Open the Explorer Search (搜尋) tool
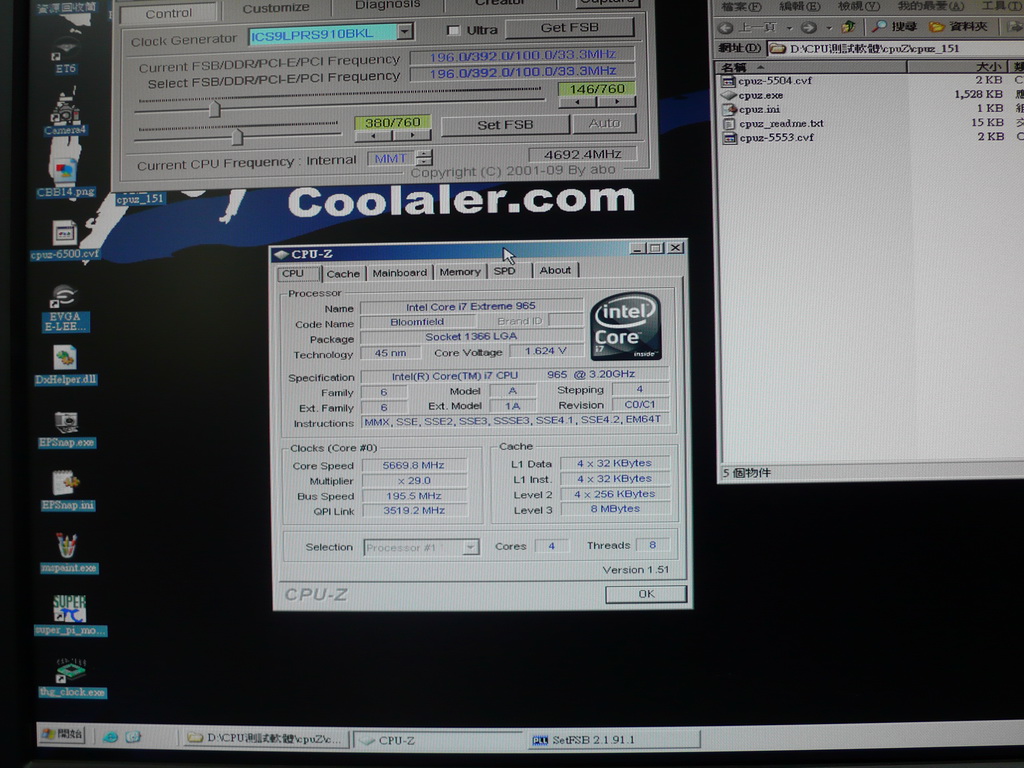Screen dimensions: 1024x768 tap(894, 27)
